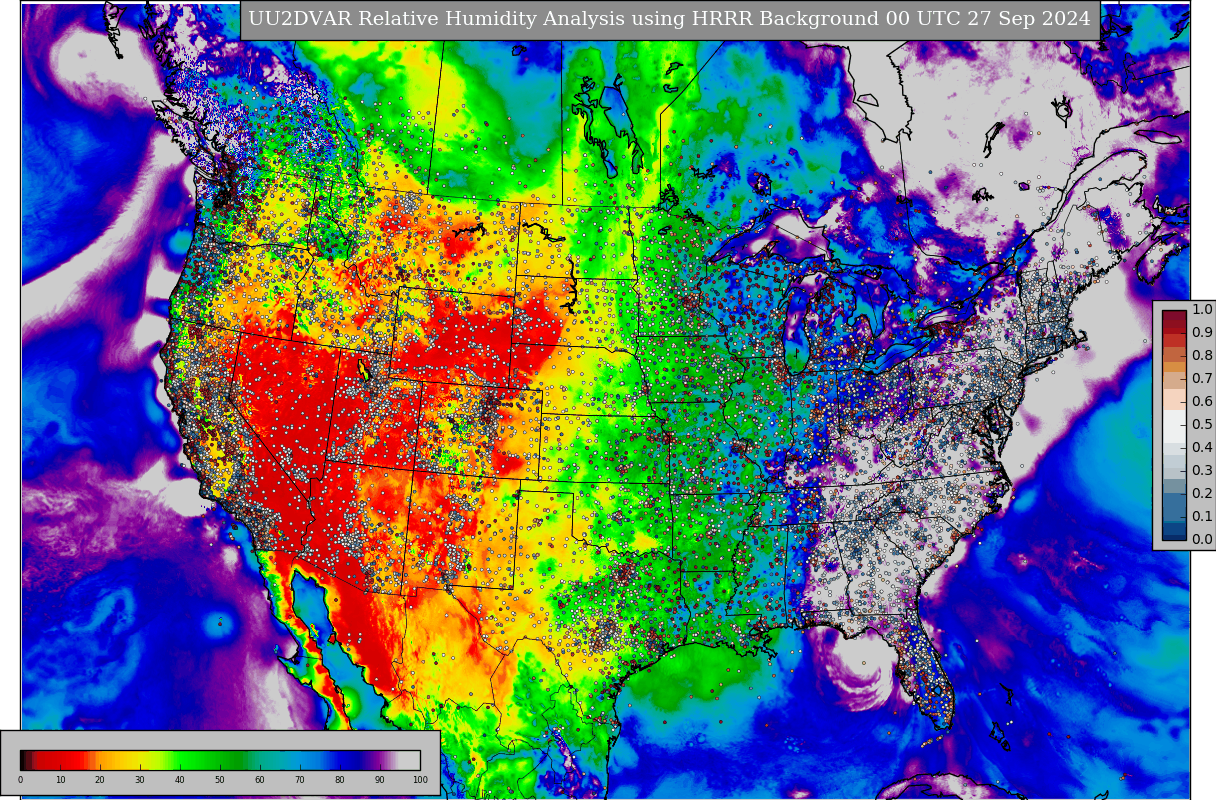Select the 0.1 label on the right colorbar
The height and width of the screenshot is (800, 1216).
1202,516
